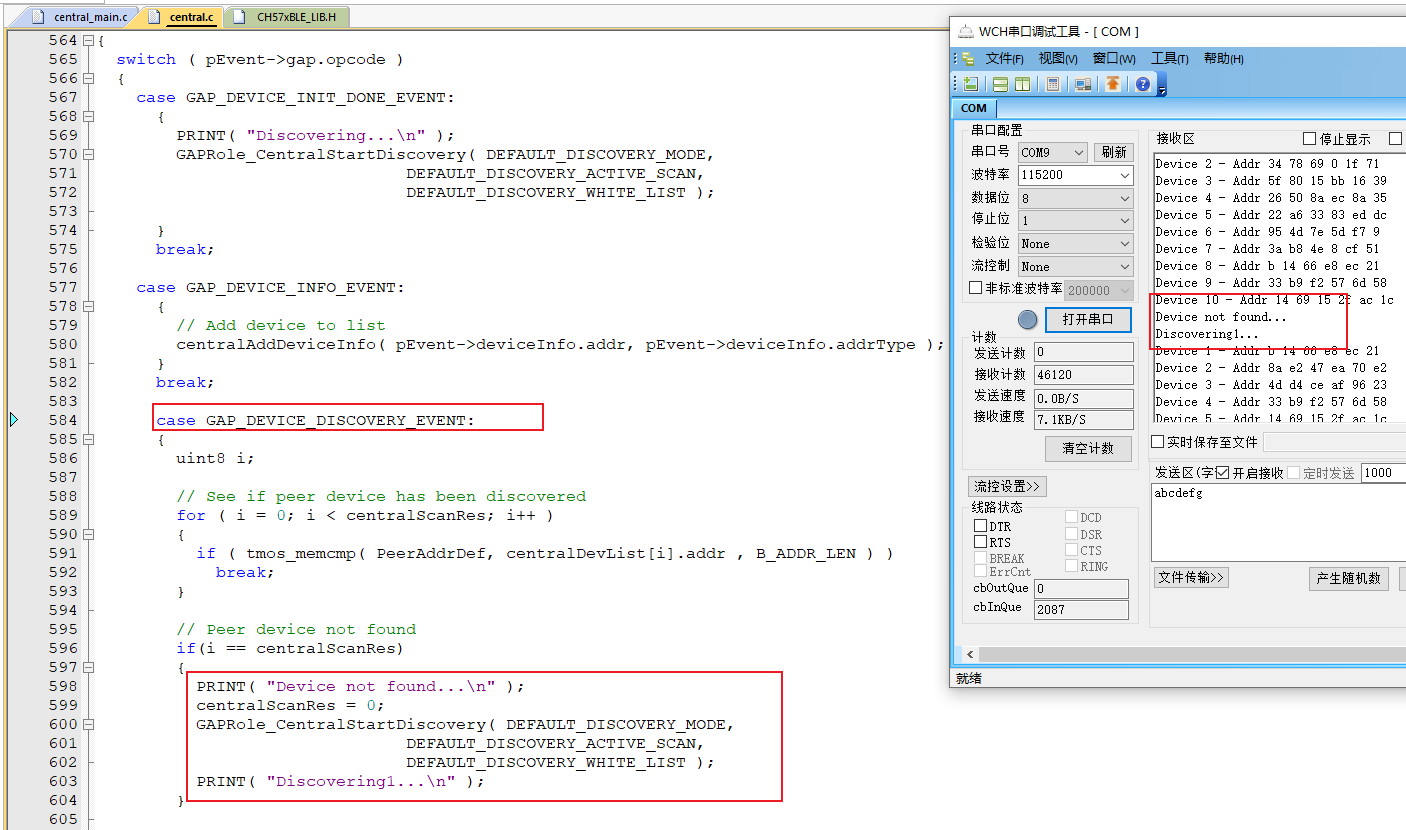1406x830 pixels.
Task: Click the 打开串口 button
Action: click(1088, 320)
